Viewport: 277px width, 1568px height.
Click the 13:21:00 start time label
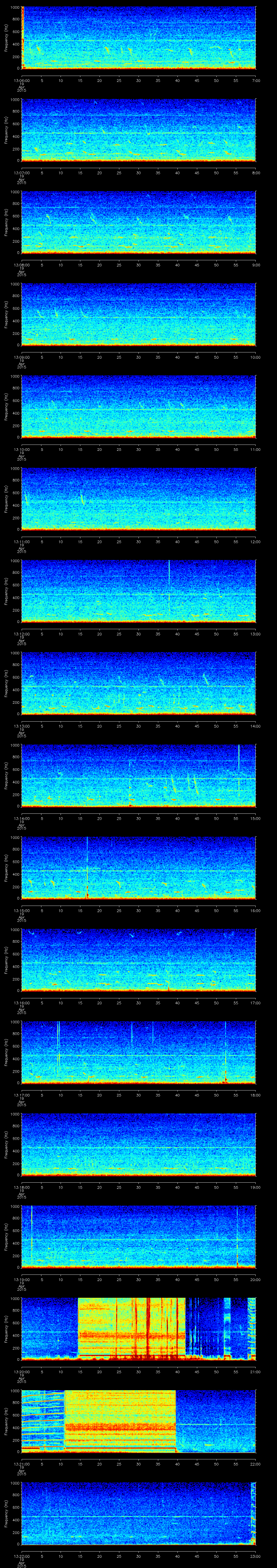click(21, 1463)
